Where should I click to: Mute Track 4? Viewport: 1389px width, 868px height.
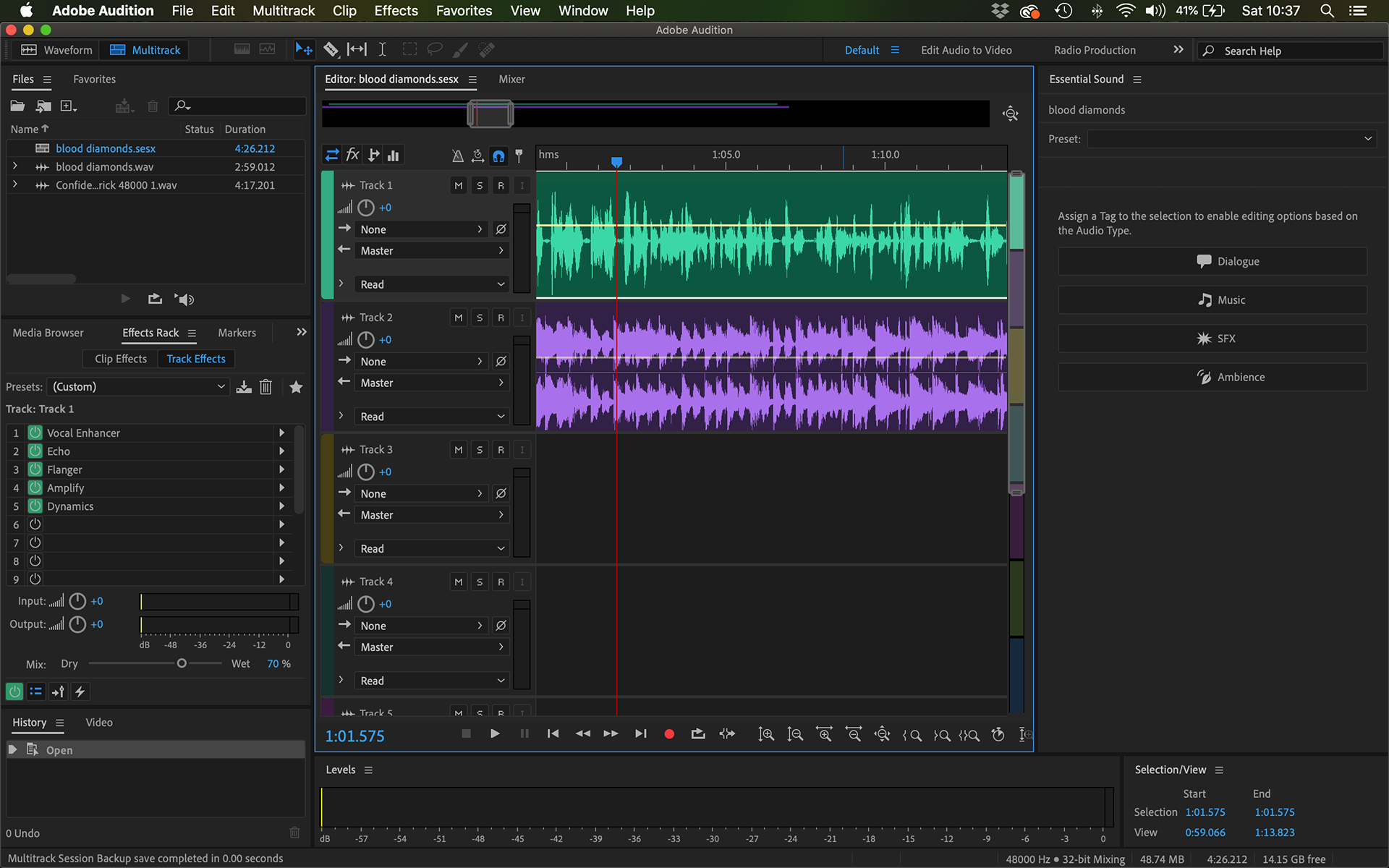click(x=458, y=582)
